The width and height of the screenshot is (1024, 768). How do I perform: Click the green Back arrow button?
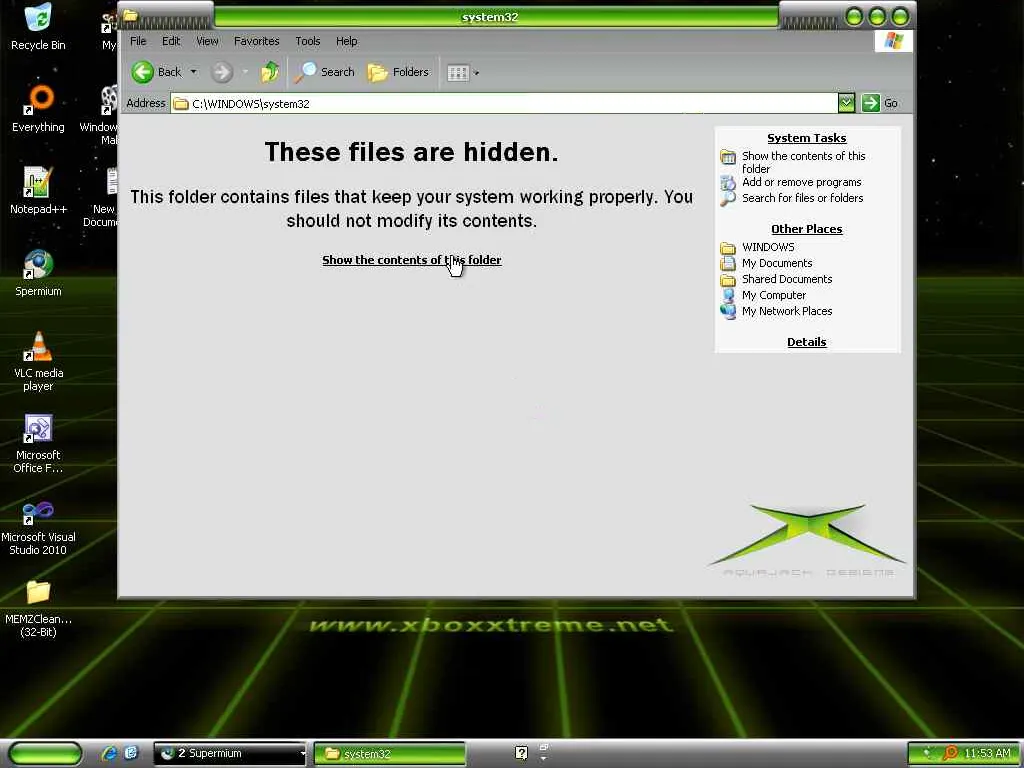pos(142,72)
